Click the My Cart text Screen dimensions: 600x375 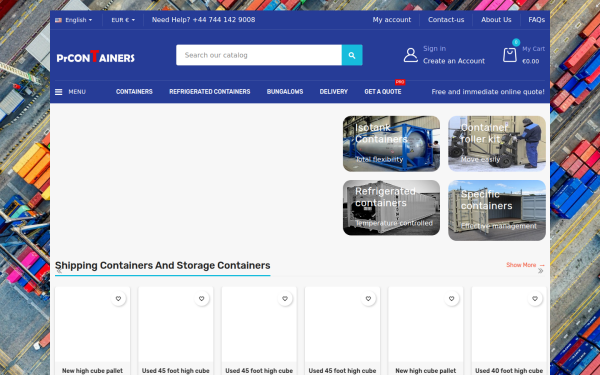533,49
